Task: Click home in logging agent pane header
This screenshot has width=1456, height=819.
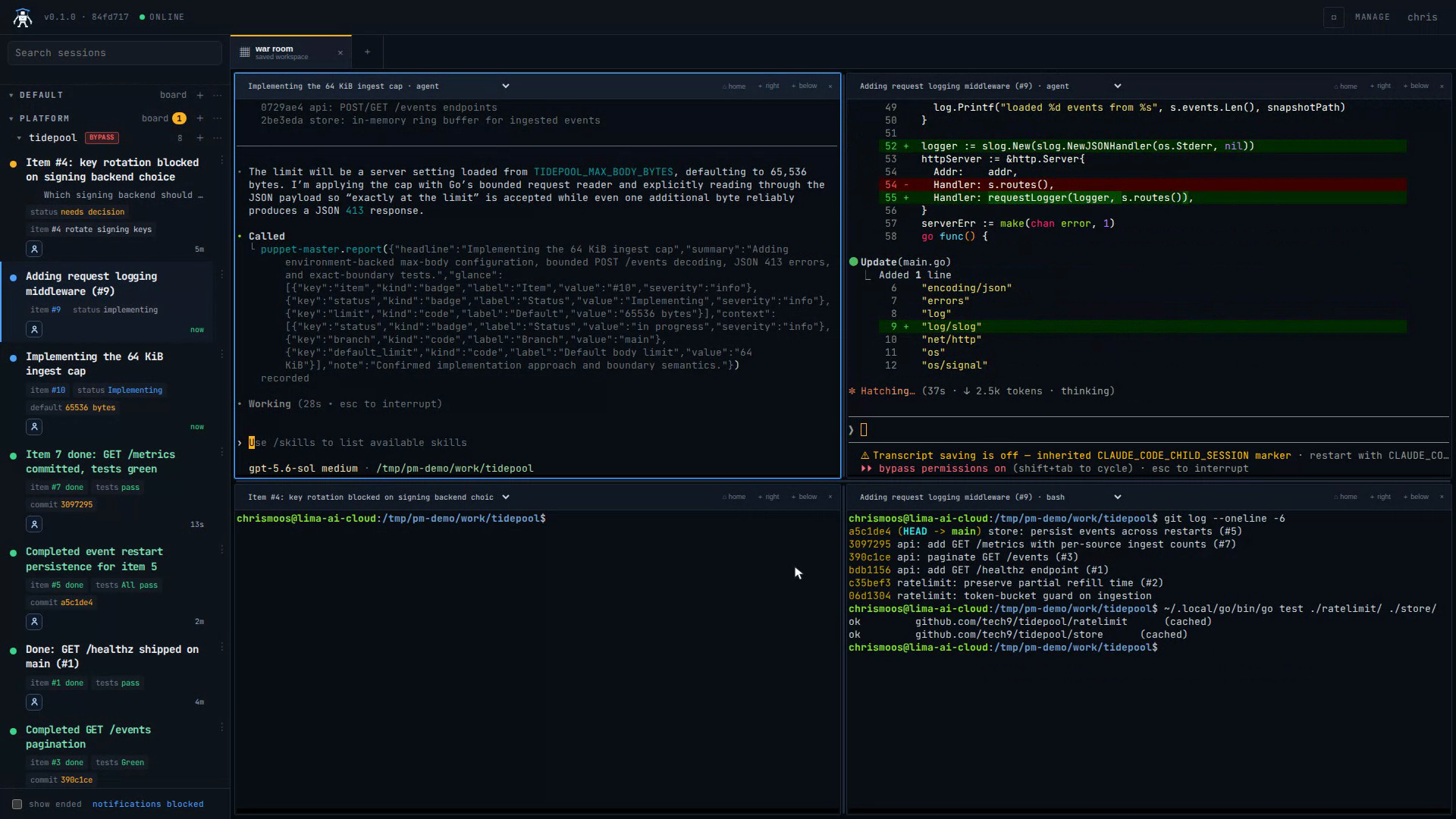Action: pos(1345,86)
